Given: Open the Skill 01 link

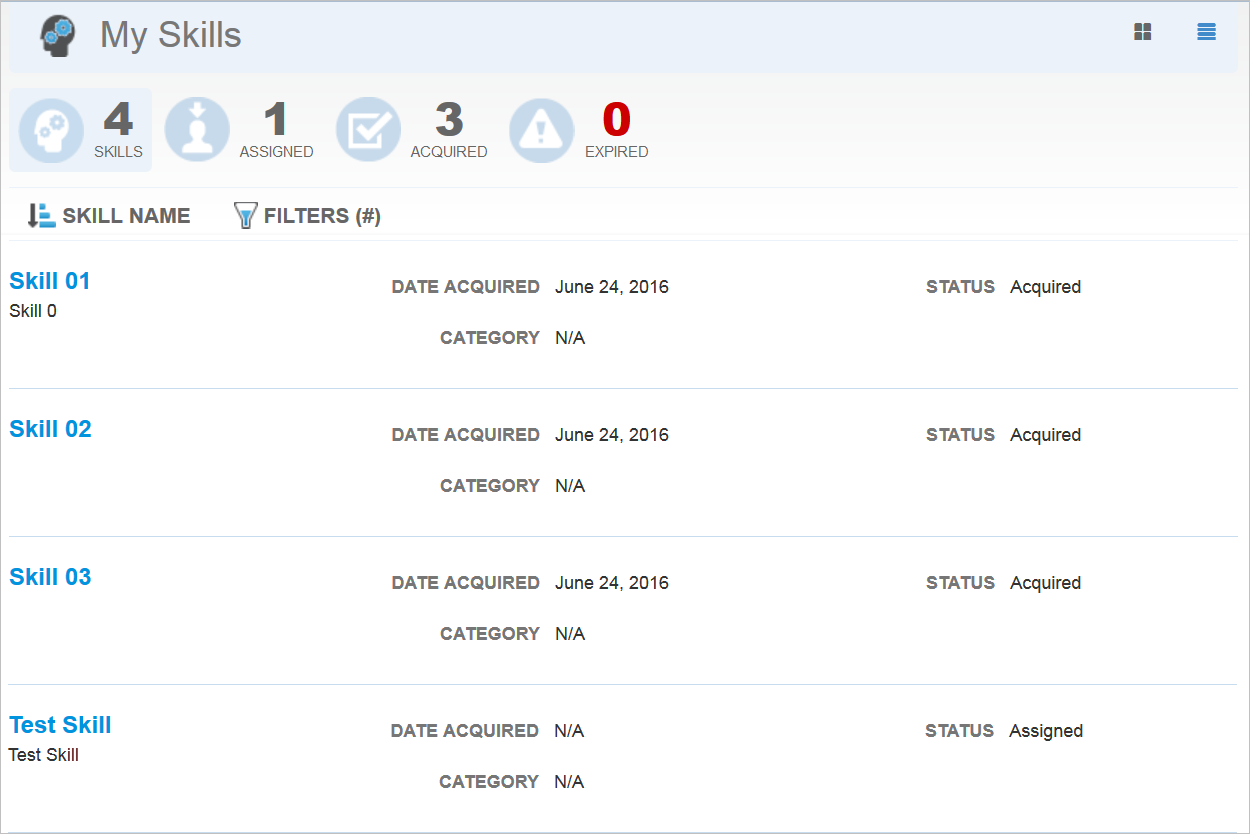Looking at the screenshot, I should click(x=50, y=281).
